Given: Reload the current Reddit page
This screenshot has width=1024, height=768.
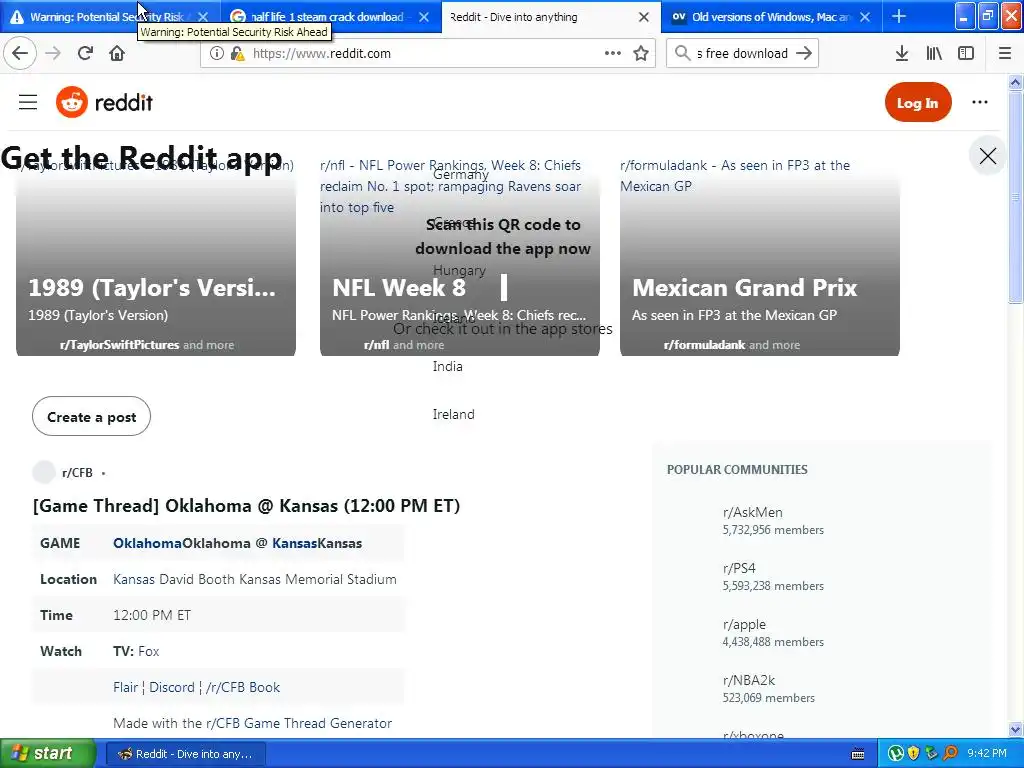Looking at the screenshot, I should pyautogui.click(x=86, y=54).
